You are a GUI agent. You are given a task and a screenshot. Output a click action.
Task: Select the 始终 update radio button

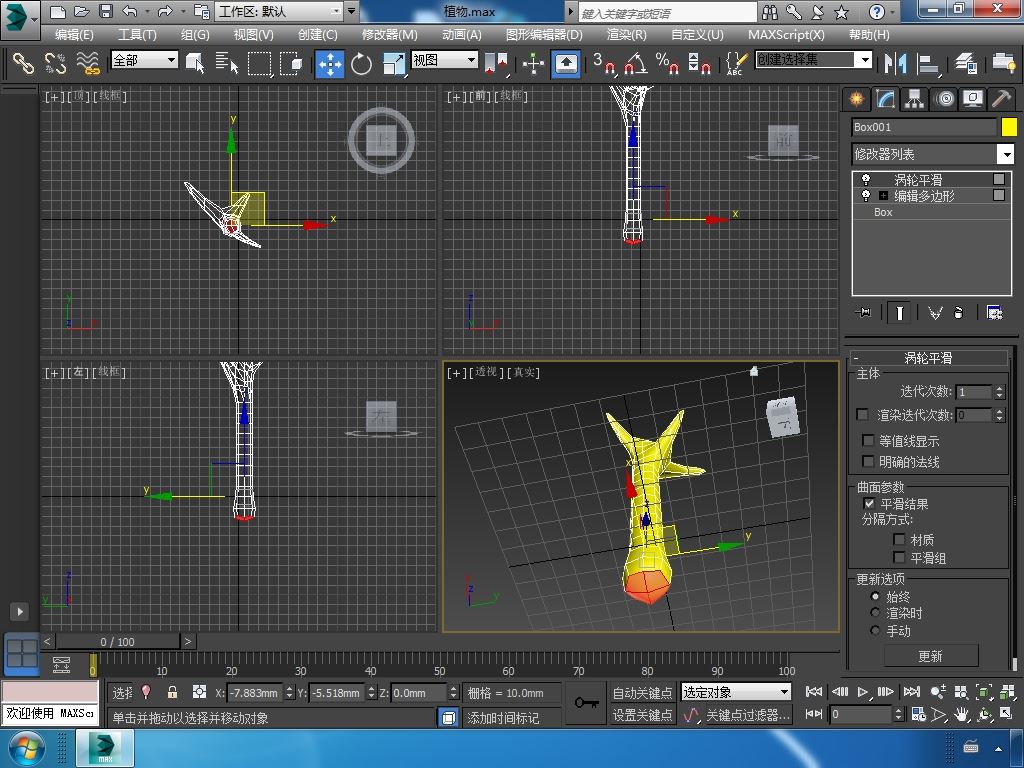tap(875, 596)
